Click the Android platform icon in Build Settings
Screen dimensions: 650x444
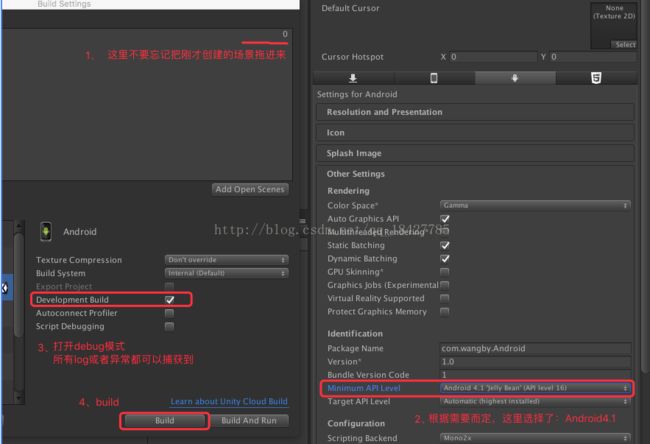coord(46,231)
